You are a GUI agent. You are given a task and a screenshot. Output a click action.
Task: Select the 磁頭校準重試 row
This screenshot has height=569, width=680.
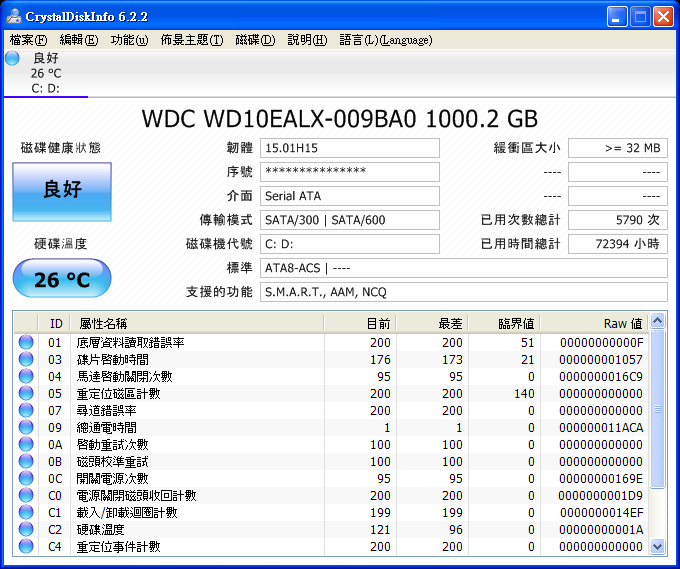point(331,461)
